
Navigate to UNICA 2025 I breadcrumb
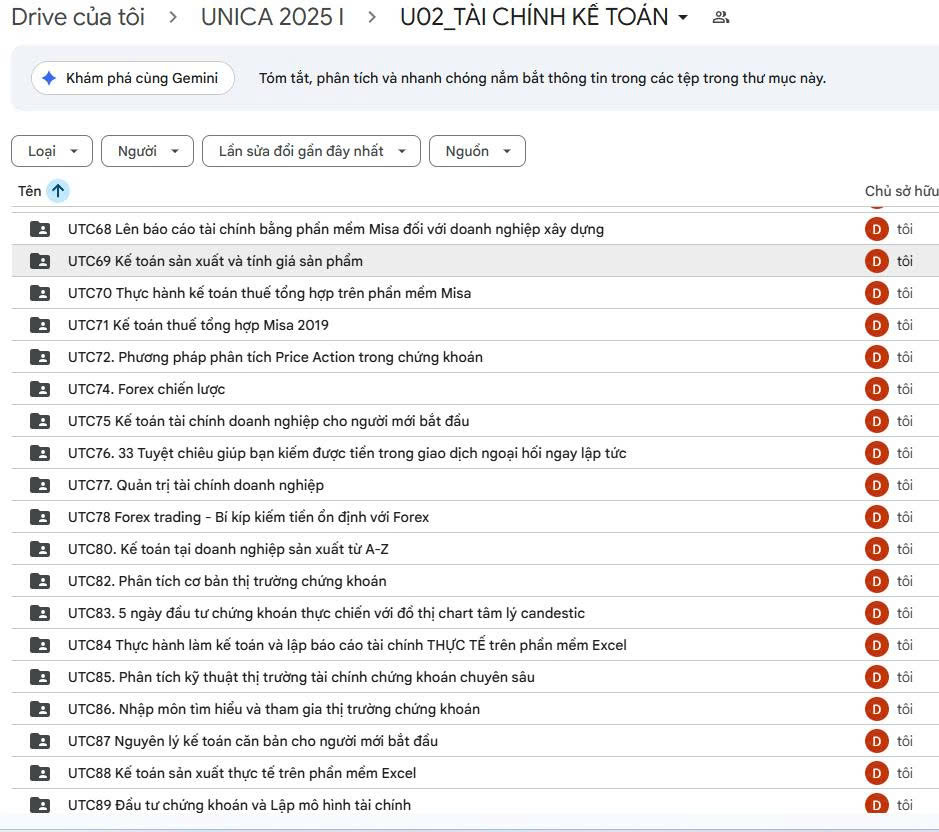272,17
